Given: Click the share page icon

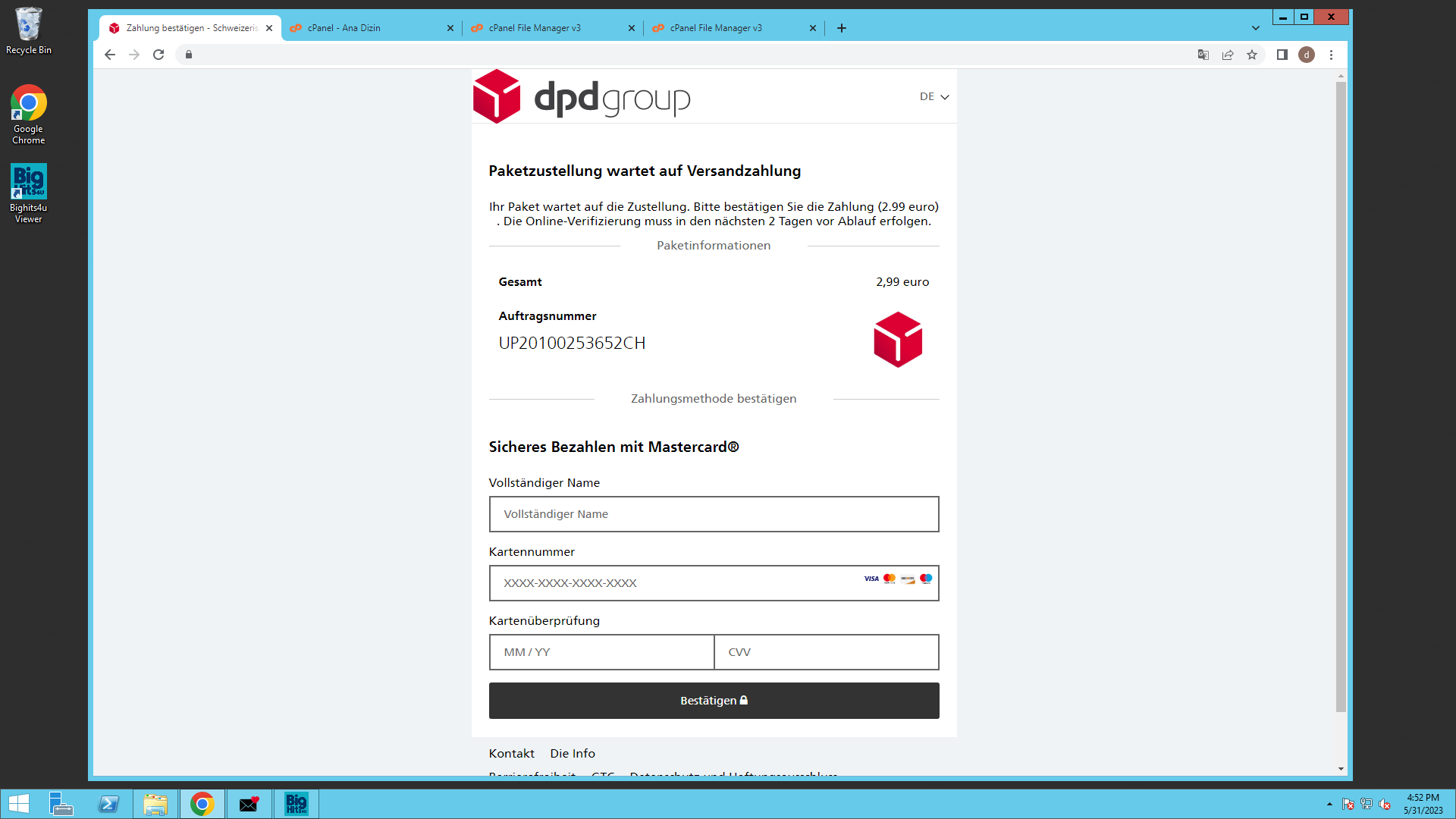Looking at the screenshot, I should point(1228,55).
